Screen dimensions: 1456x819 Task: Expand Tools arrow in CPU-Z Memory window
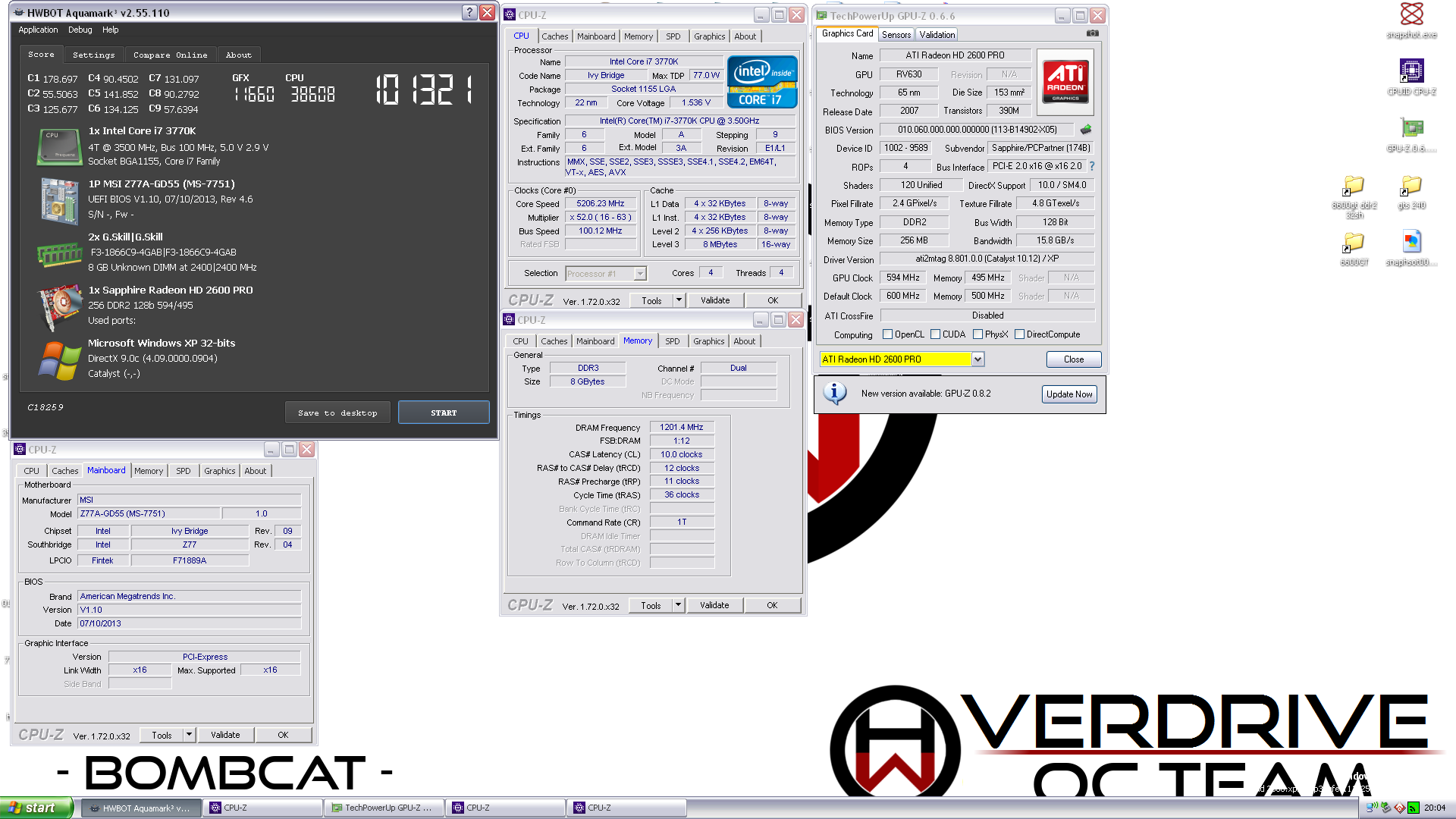click(678, 605)
